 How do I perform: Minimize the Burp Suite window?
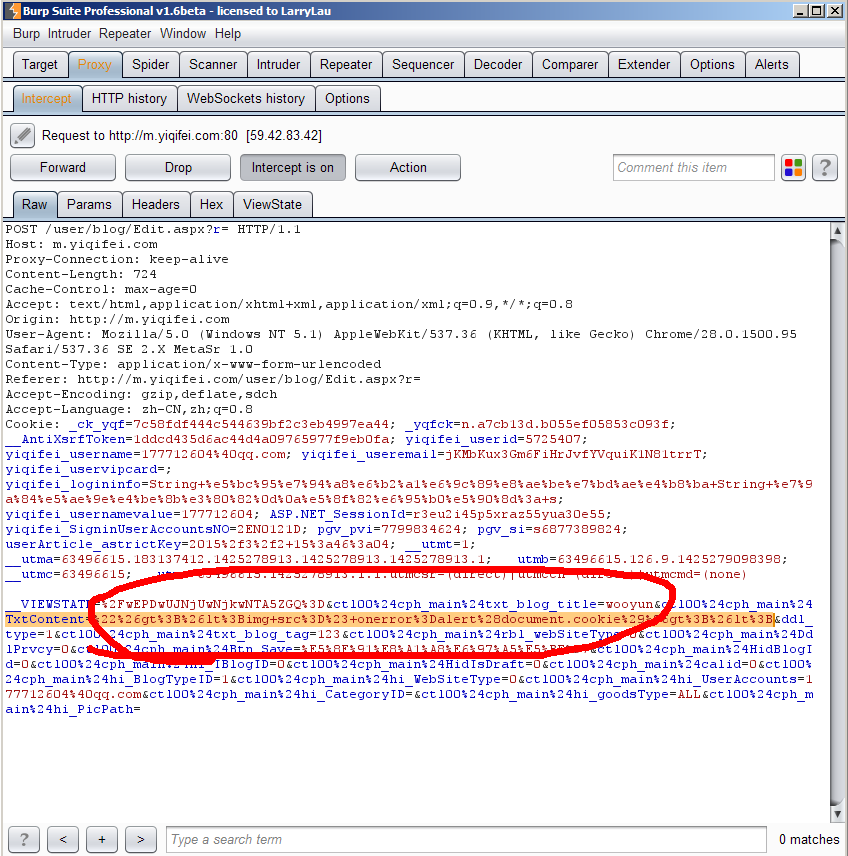(800, 10)
